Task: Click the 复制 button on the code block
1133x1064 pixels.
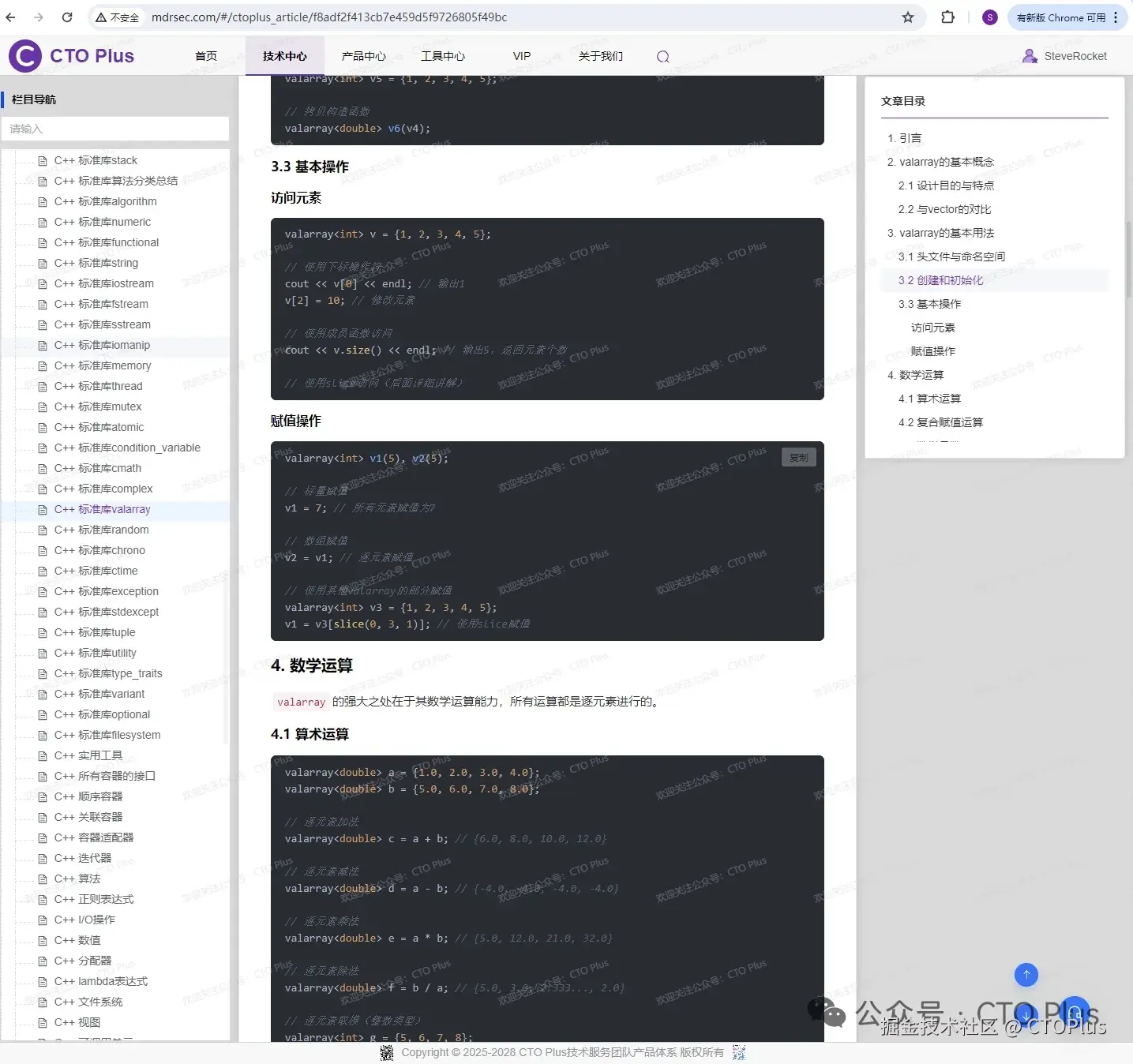Action: tap(798, 457)
